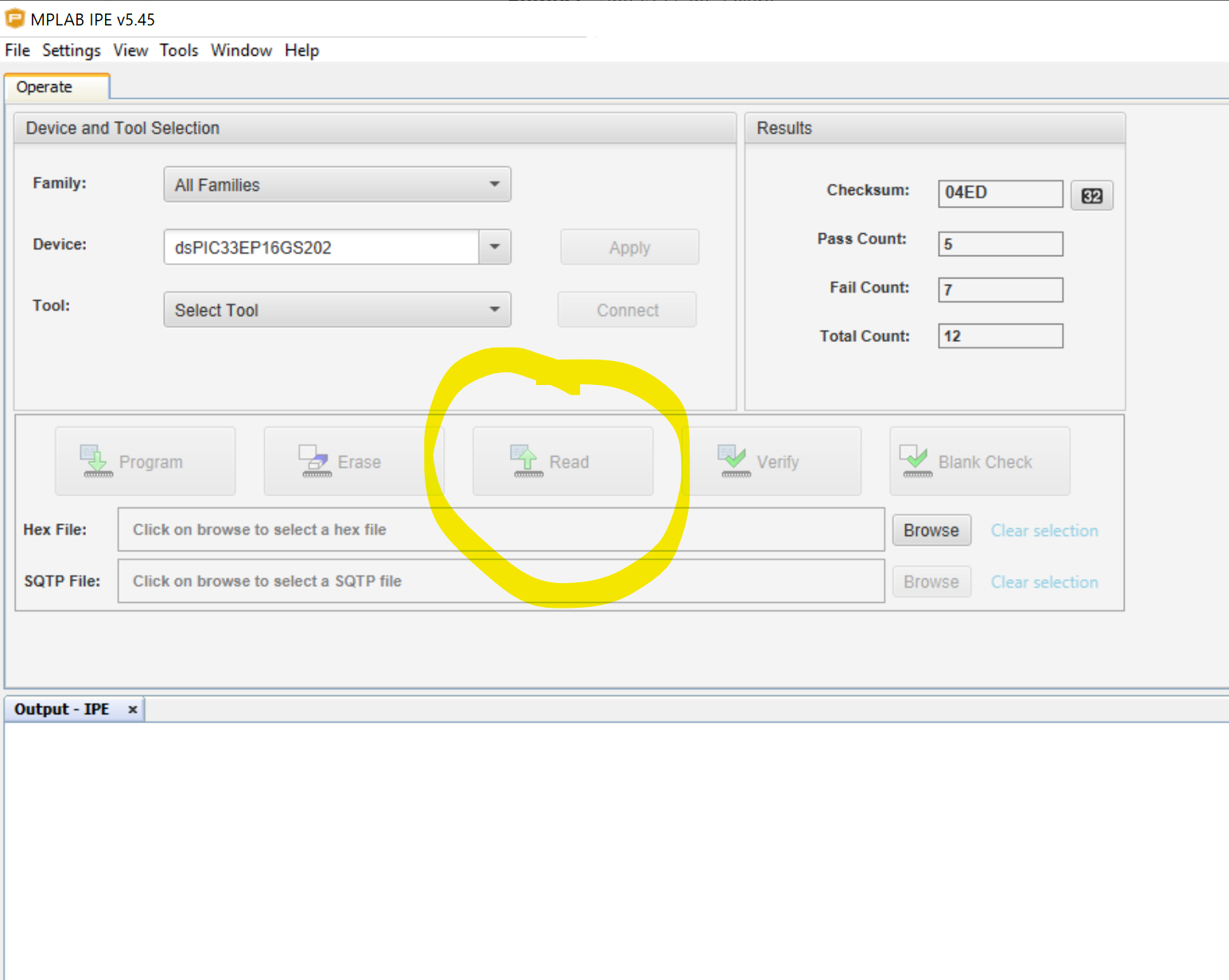Open the Window menu
Viewport: 1229px width, 980px height.
(x=241, y=50)
